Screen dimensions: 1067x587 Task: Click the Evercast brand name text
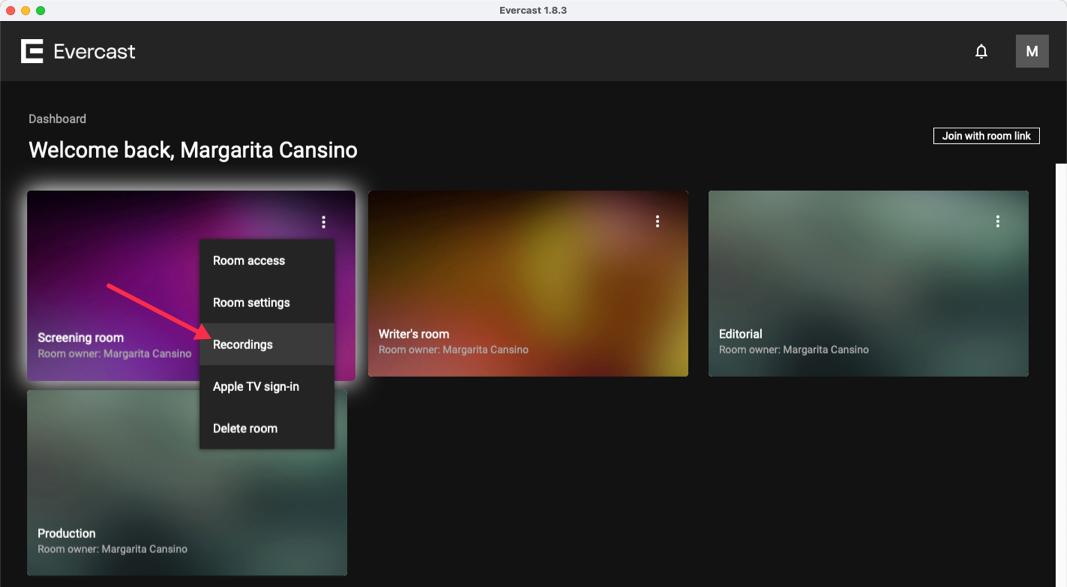(x=95, y=52)
